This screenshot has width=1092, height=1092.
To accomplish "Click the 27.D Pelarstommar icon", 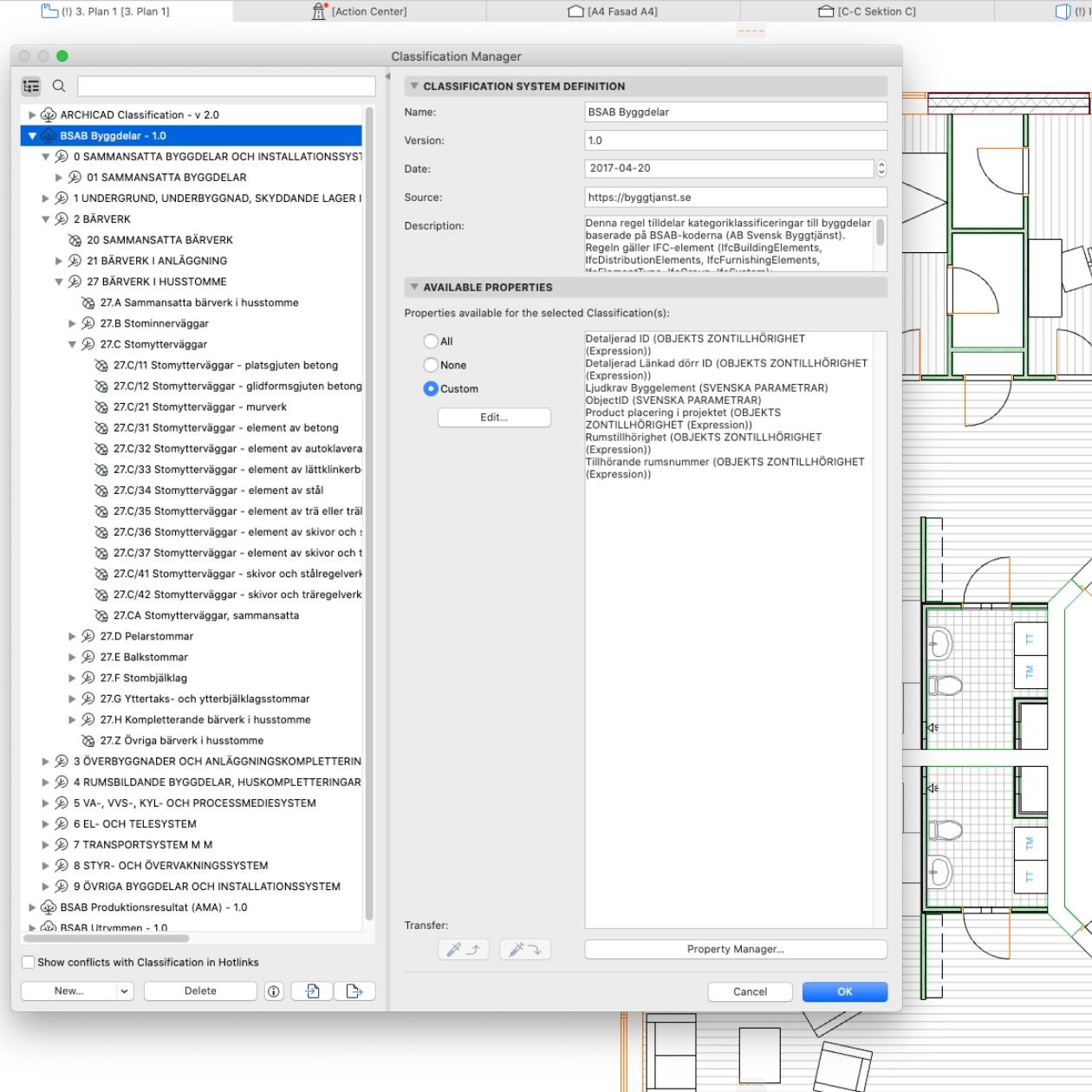I will (x=88, y=636).
